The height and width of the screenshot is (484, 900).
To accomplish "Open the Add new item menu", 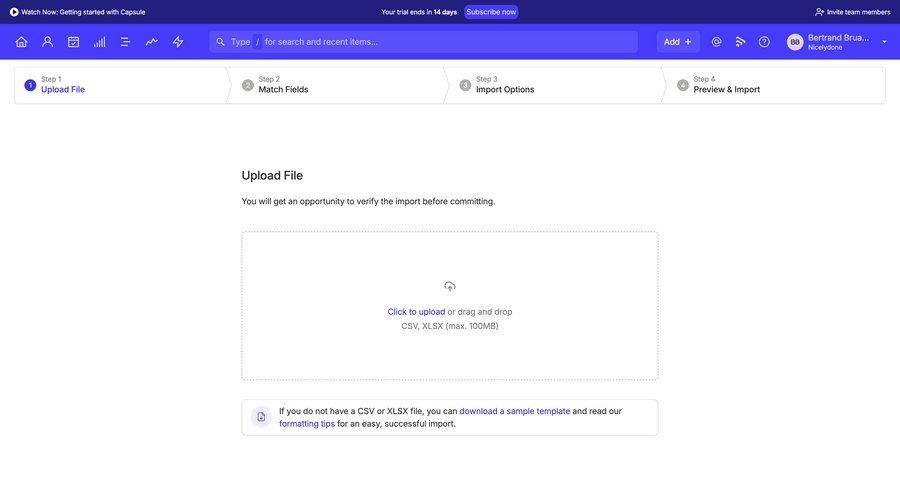I will tap(678, 42).
